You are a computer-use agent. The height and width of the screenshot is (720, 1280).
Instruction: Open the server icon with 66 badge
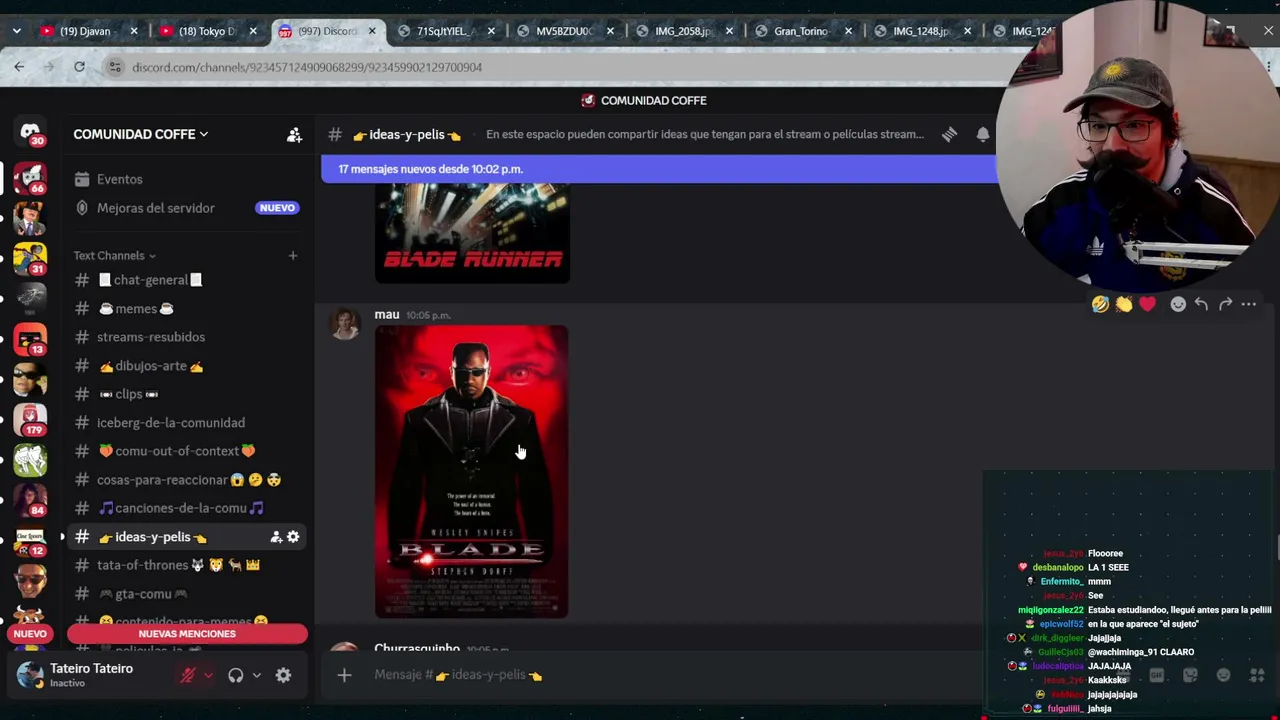30,178
